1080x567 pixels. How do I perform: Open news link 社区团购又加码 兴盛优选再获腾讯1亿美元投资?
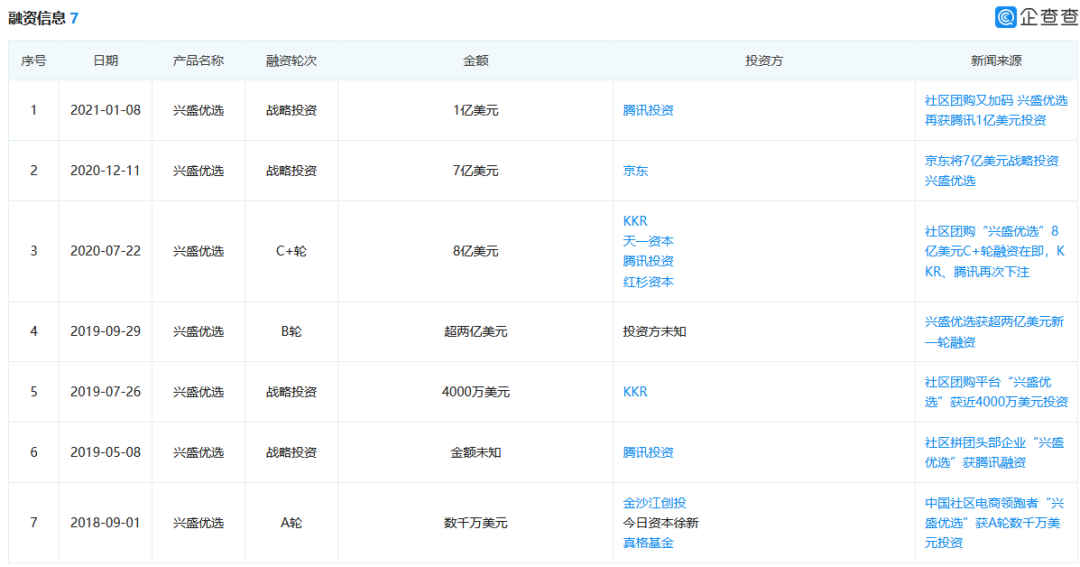[996, 110]
